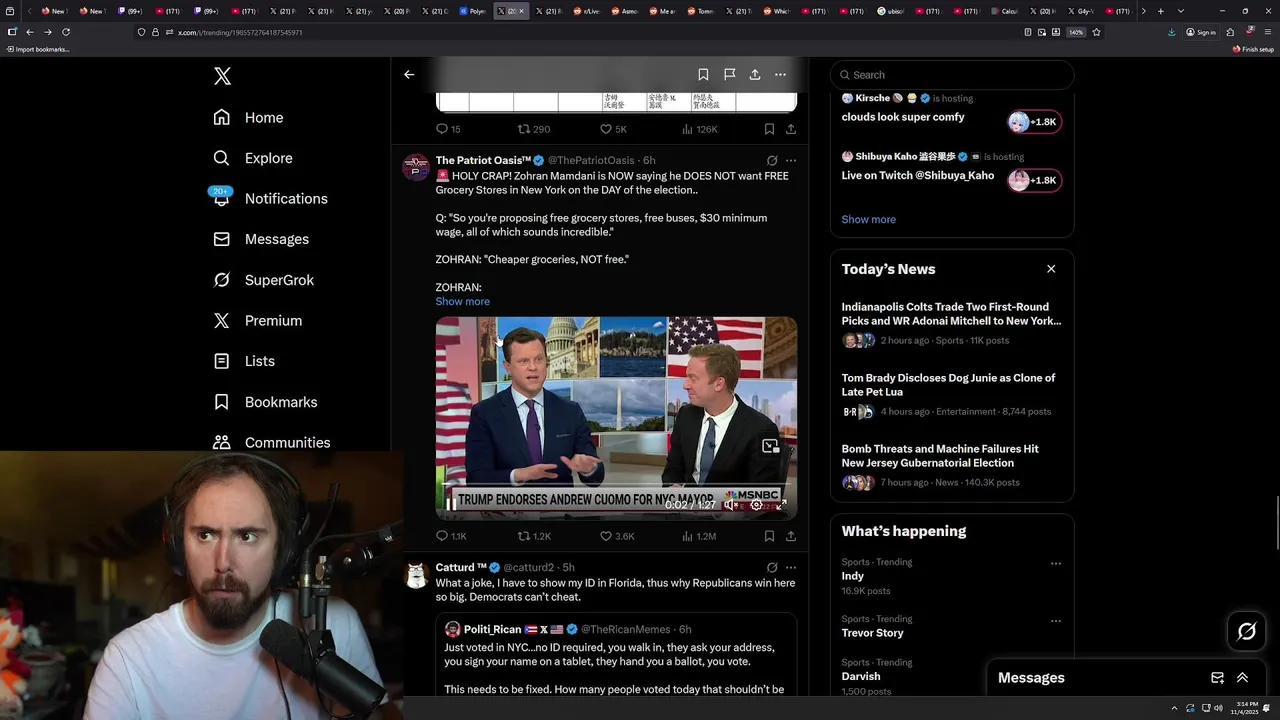Compose new message in Messages drawer

tap(1217, 678)
